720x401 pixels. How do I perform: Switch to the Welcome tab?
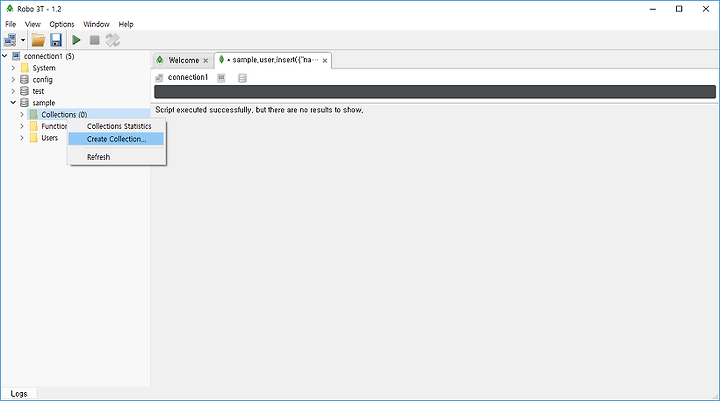tap(183, 60)
